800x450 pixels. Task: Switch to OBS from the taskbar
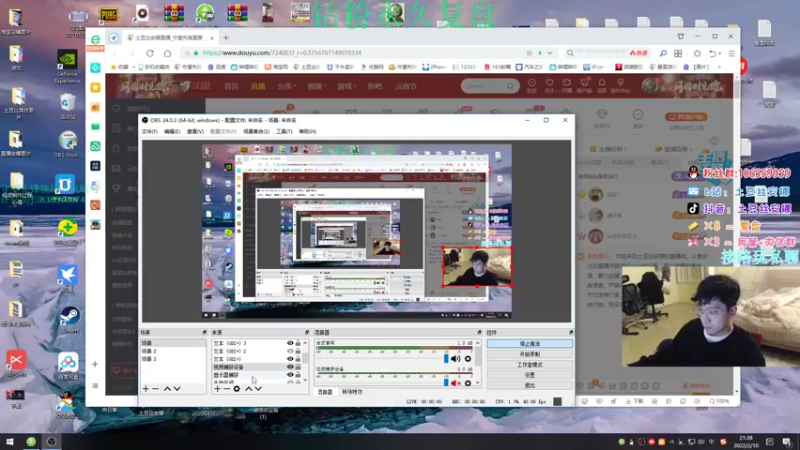click(x=52, y=442)
